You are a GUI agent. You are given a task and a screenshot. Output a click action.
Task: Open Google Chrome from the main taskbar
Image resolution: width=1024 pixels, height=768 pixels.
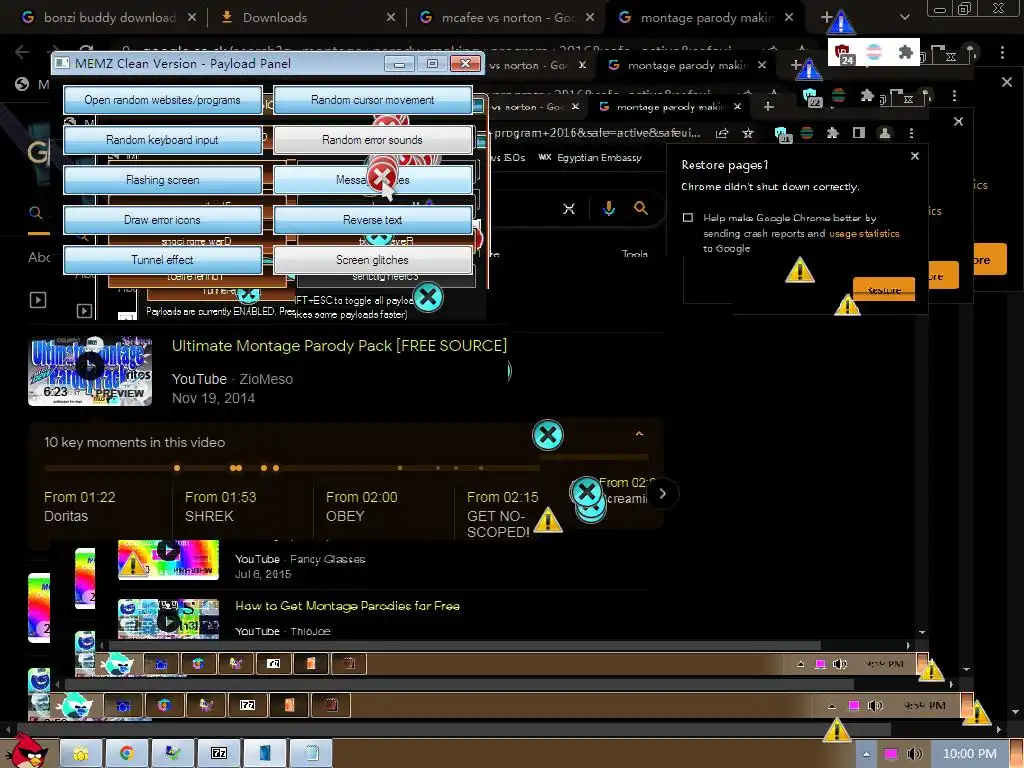126,754
